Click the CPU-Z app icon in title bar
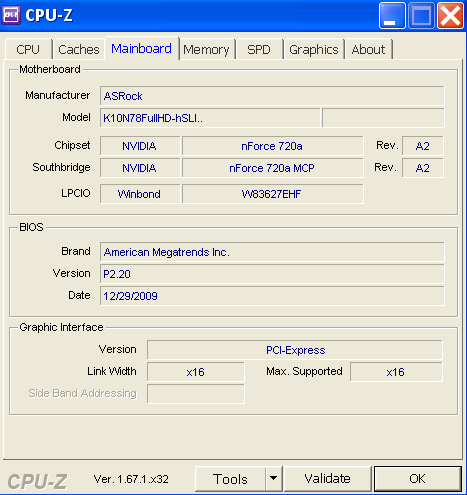 [x=11, y=15]
